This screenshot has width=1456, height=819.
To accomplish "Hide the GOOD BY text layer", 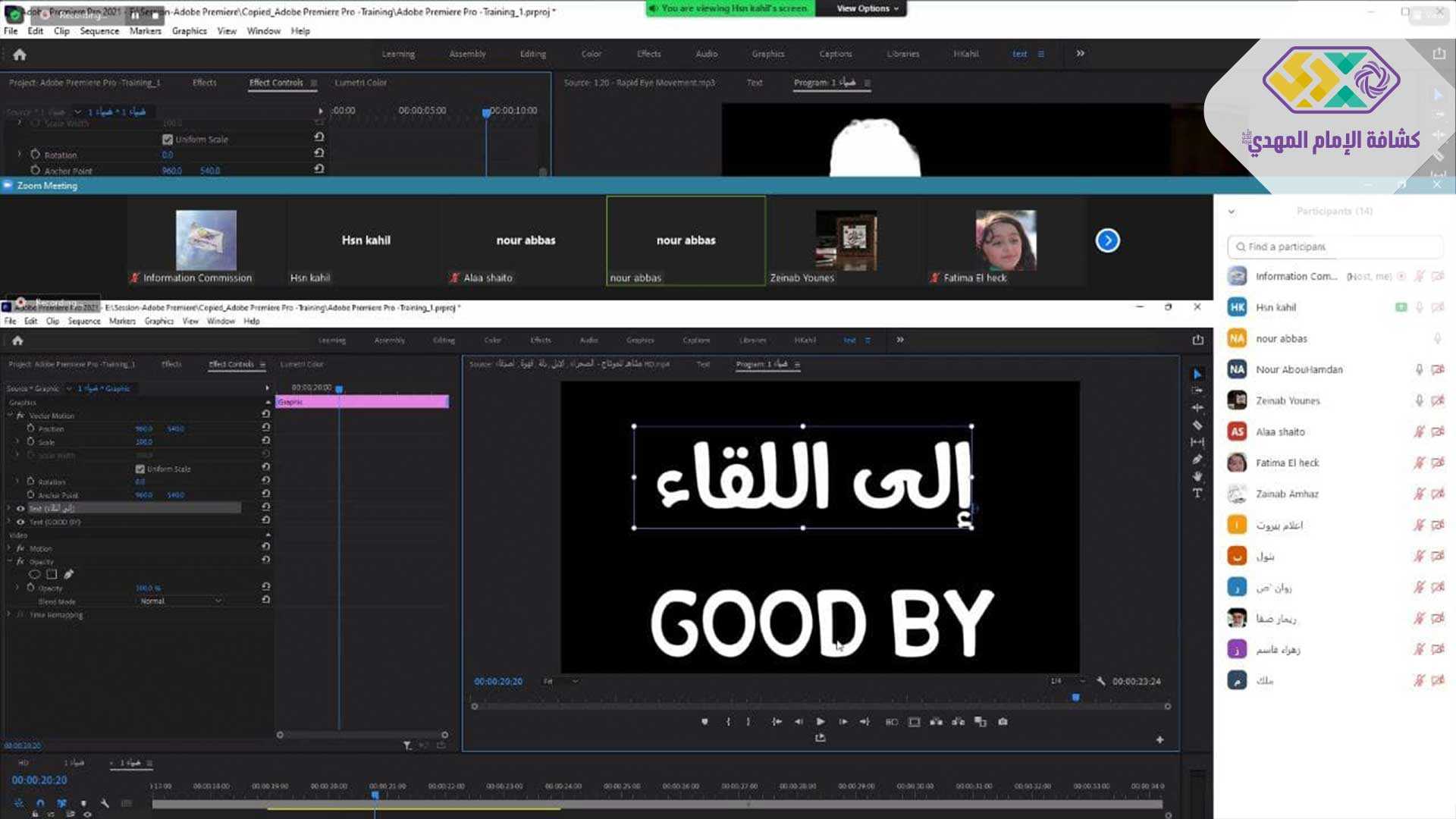I will [x=20, y=522].
